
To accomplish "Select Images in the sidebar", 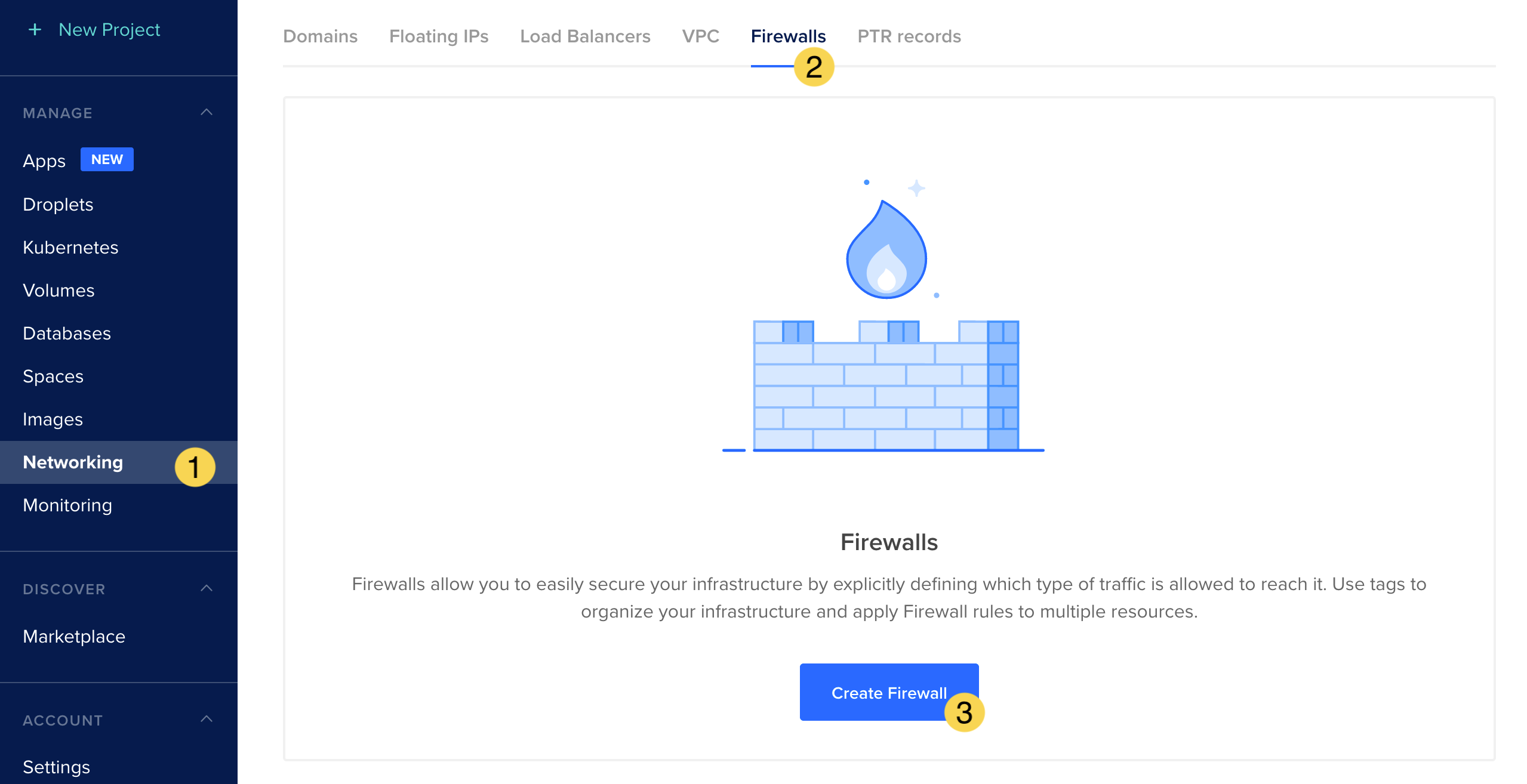I will click(53, 419).
